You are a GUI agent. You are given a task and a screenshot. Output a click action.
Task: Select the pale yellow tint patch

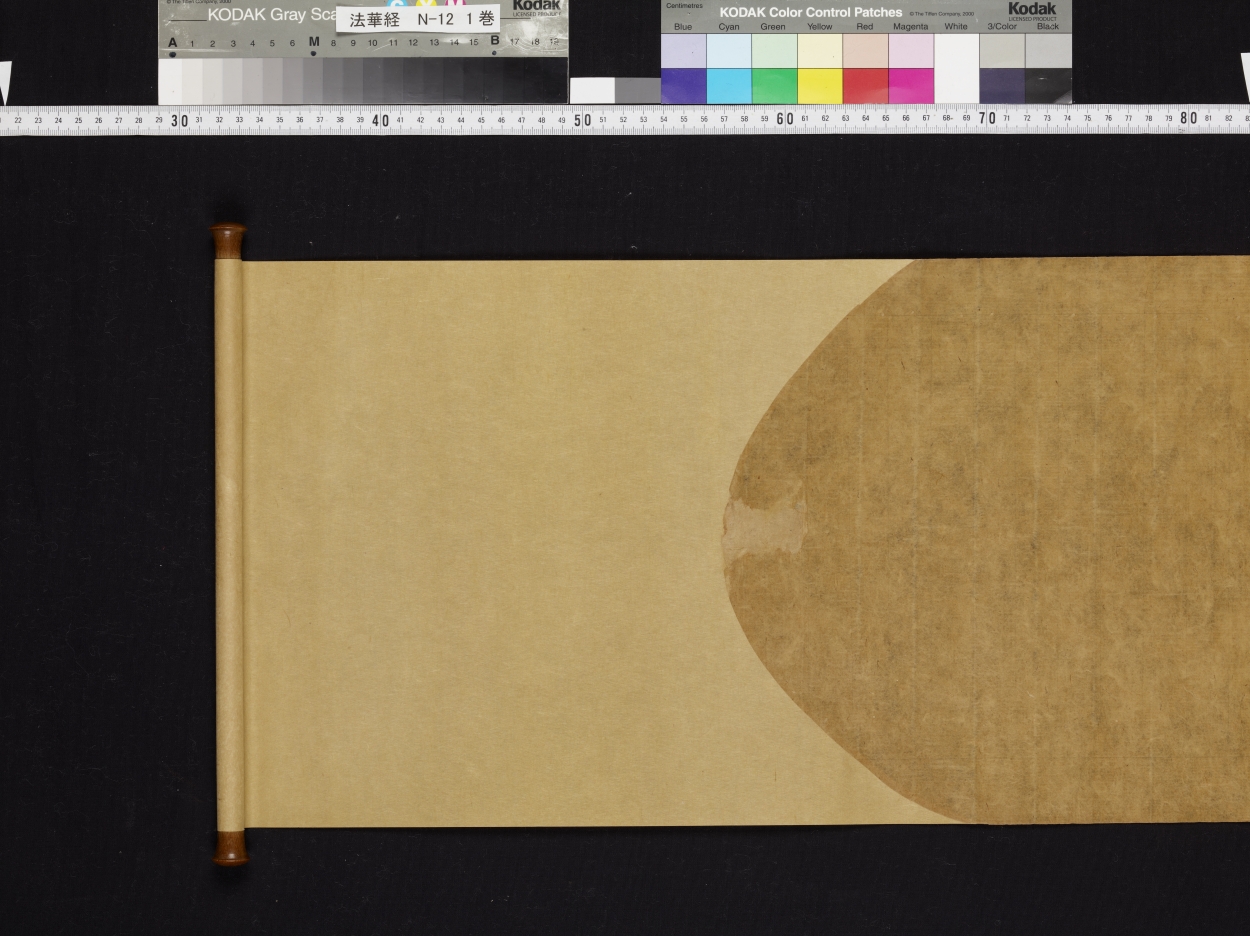[820, 51]
